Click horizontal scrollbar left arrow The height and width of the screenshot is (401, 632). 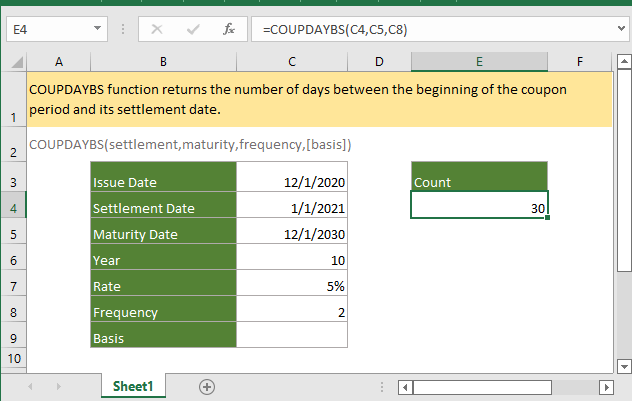[x=405, y=386]
